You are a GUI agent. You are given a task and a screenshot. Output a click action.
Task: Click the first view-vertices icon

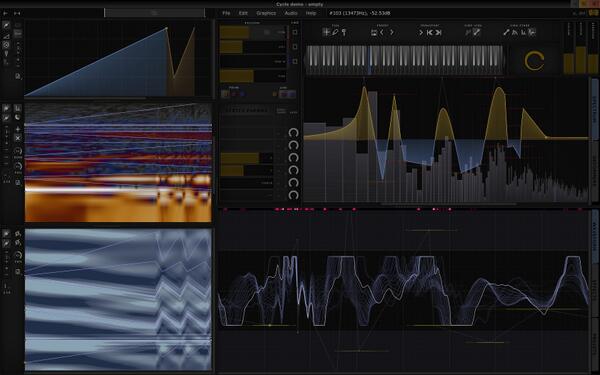coord(468,33)
